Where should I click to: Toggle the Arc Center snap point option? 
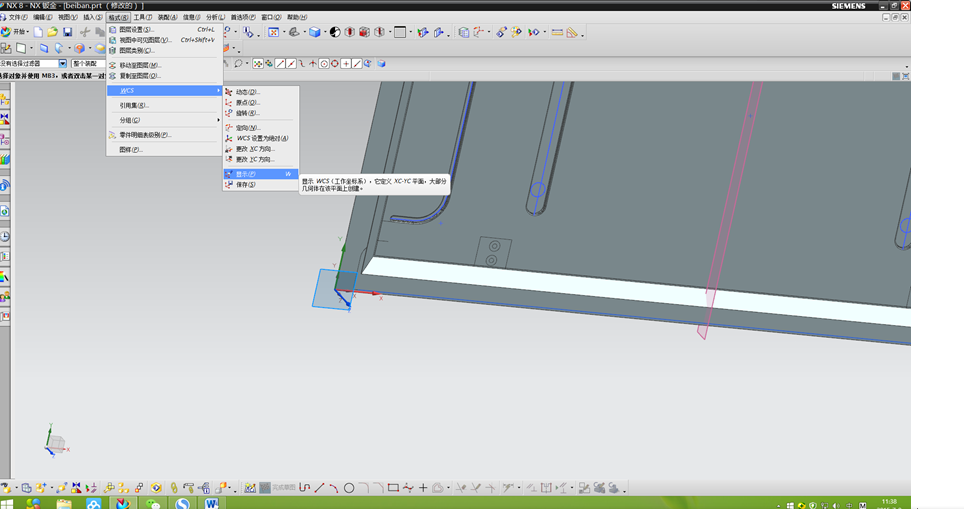click(324, 63)
